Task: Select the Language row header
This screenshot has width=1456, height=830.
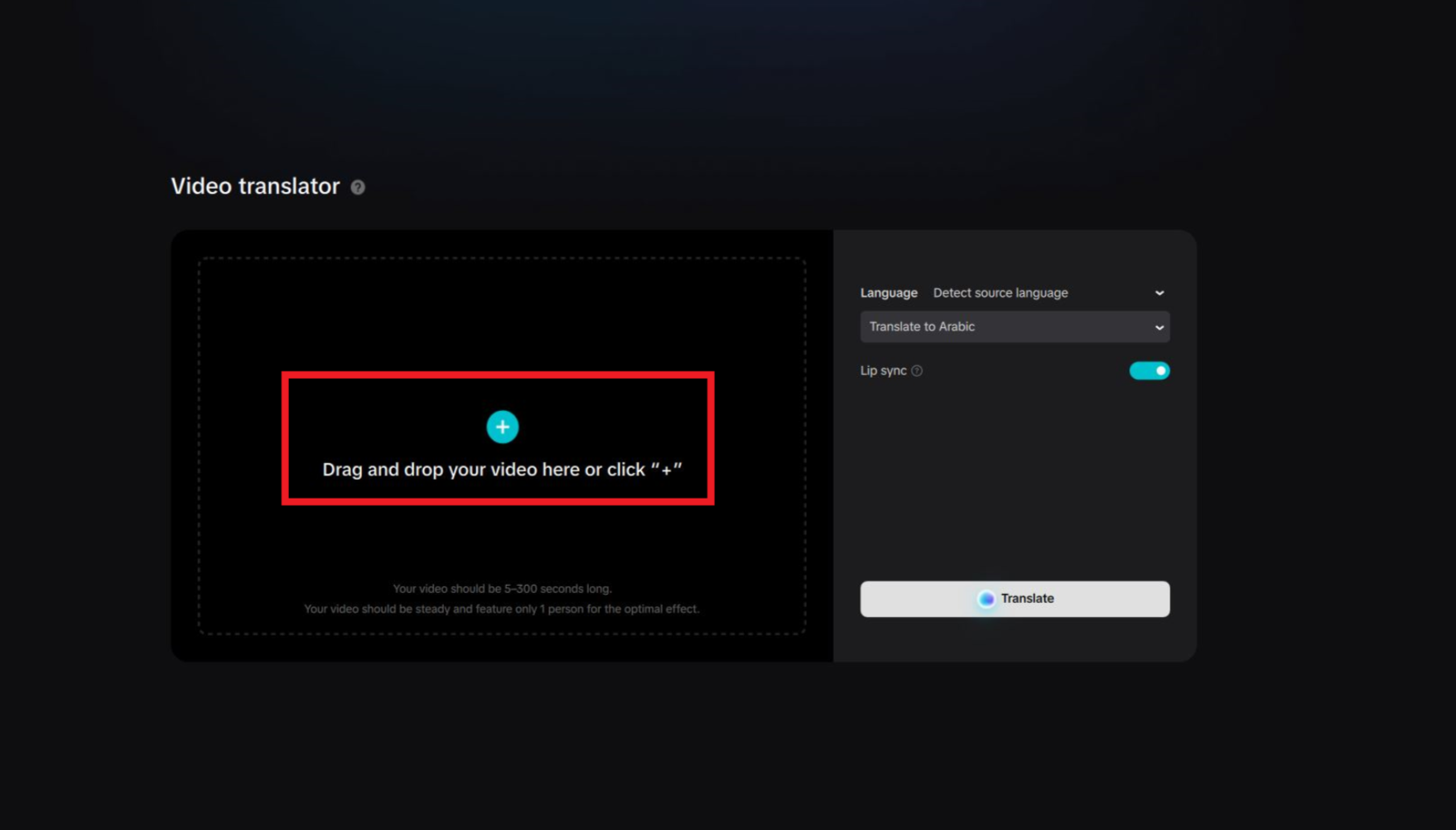Action: click(x=889, y=292)
